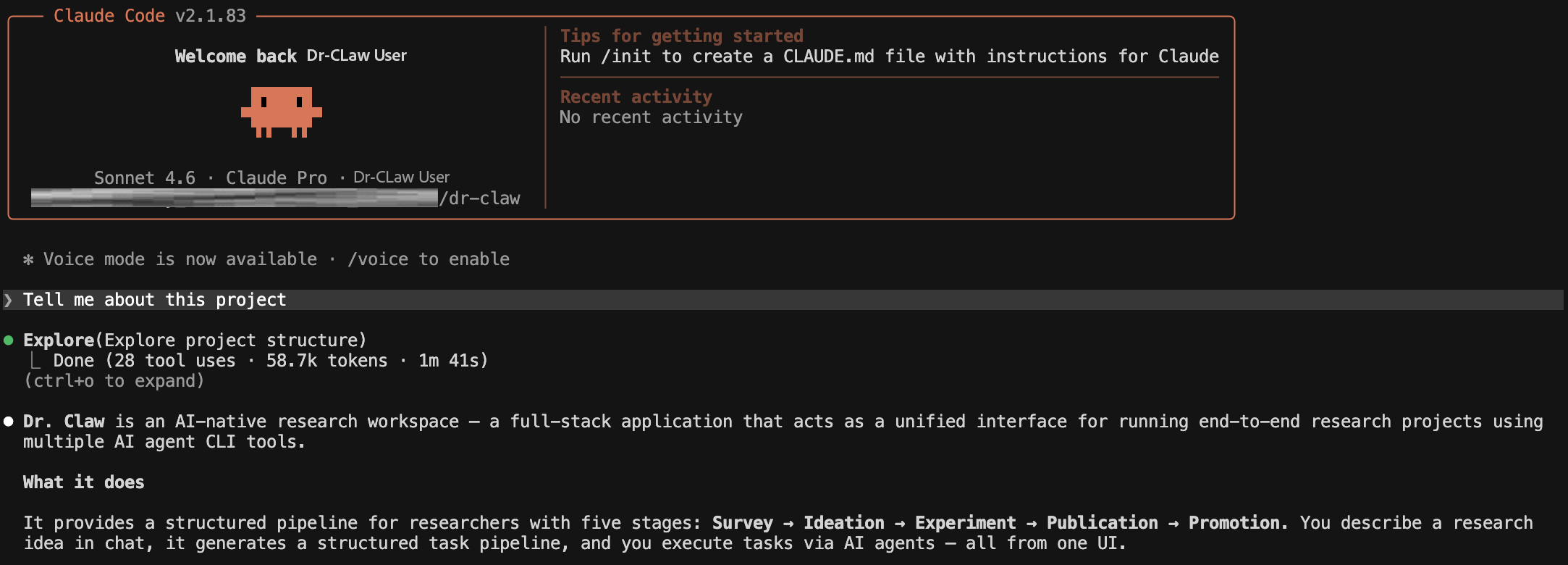Viewport: 1568px width, 565px height.
Task: Click the Sonnet 4.6 model label
Action: coord(144,178)
